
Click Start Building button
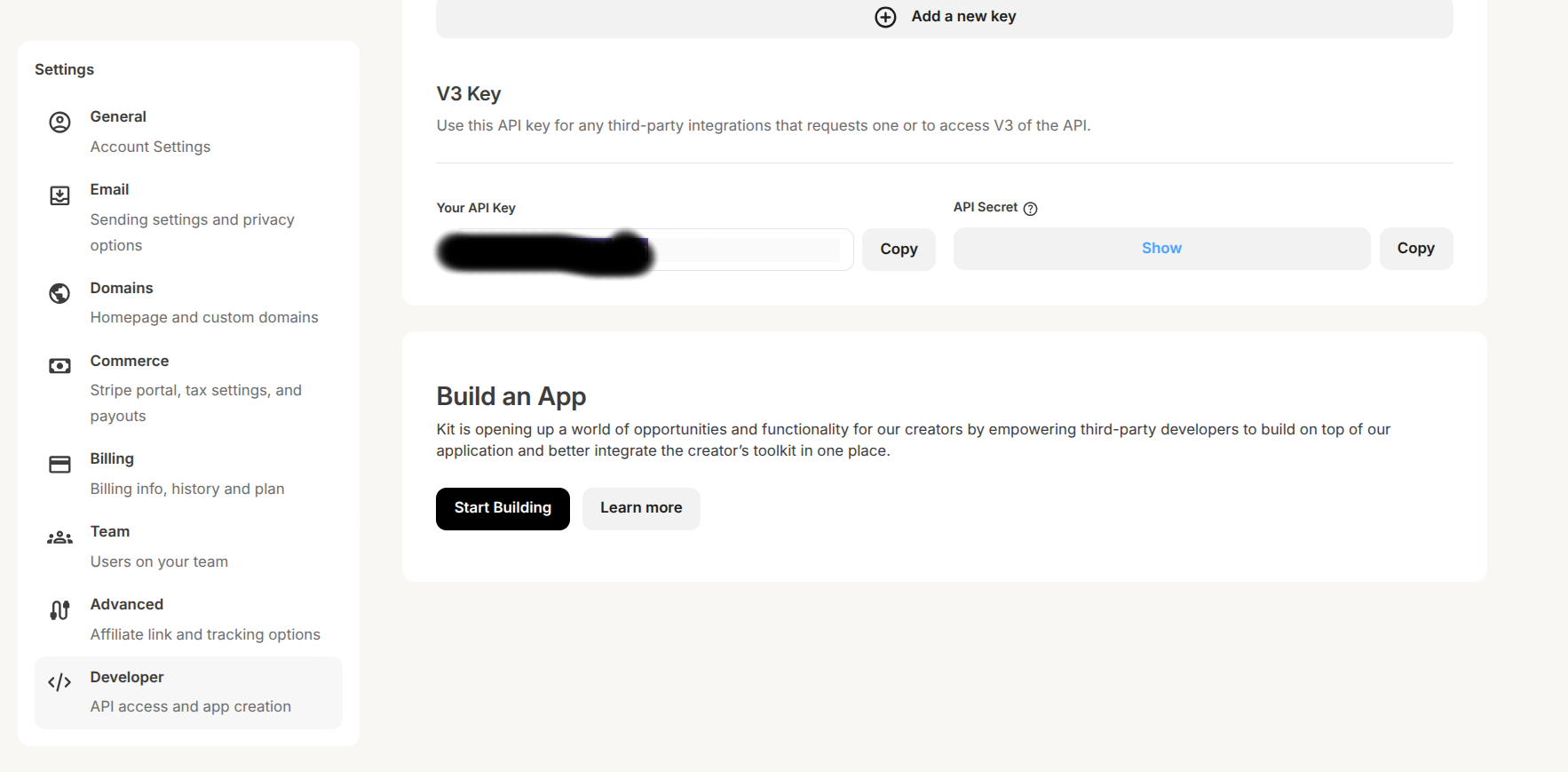[x=503, y=508]
